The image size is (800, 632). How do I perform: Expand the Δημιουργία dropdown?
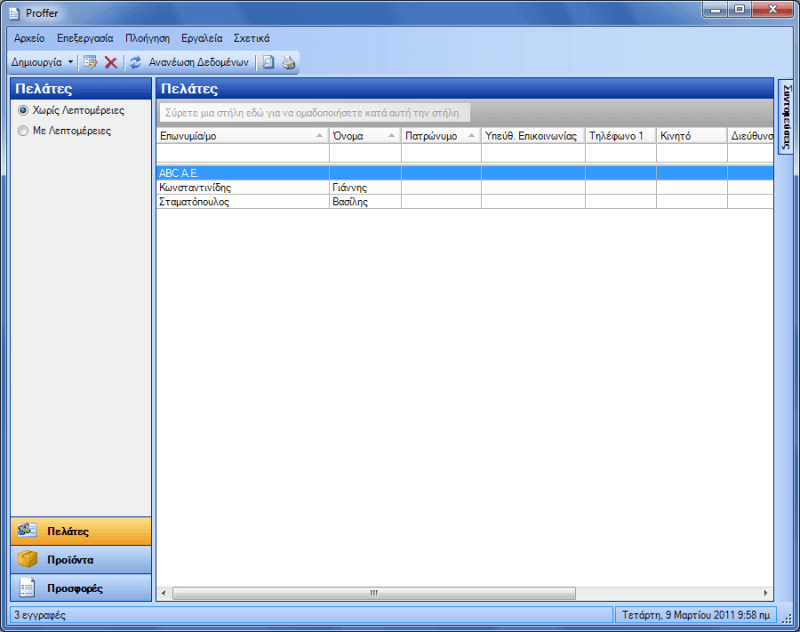point(70,62)
